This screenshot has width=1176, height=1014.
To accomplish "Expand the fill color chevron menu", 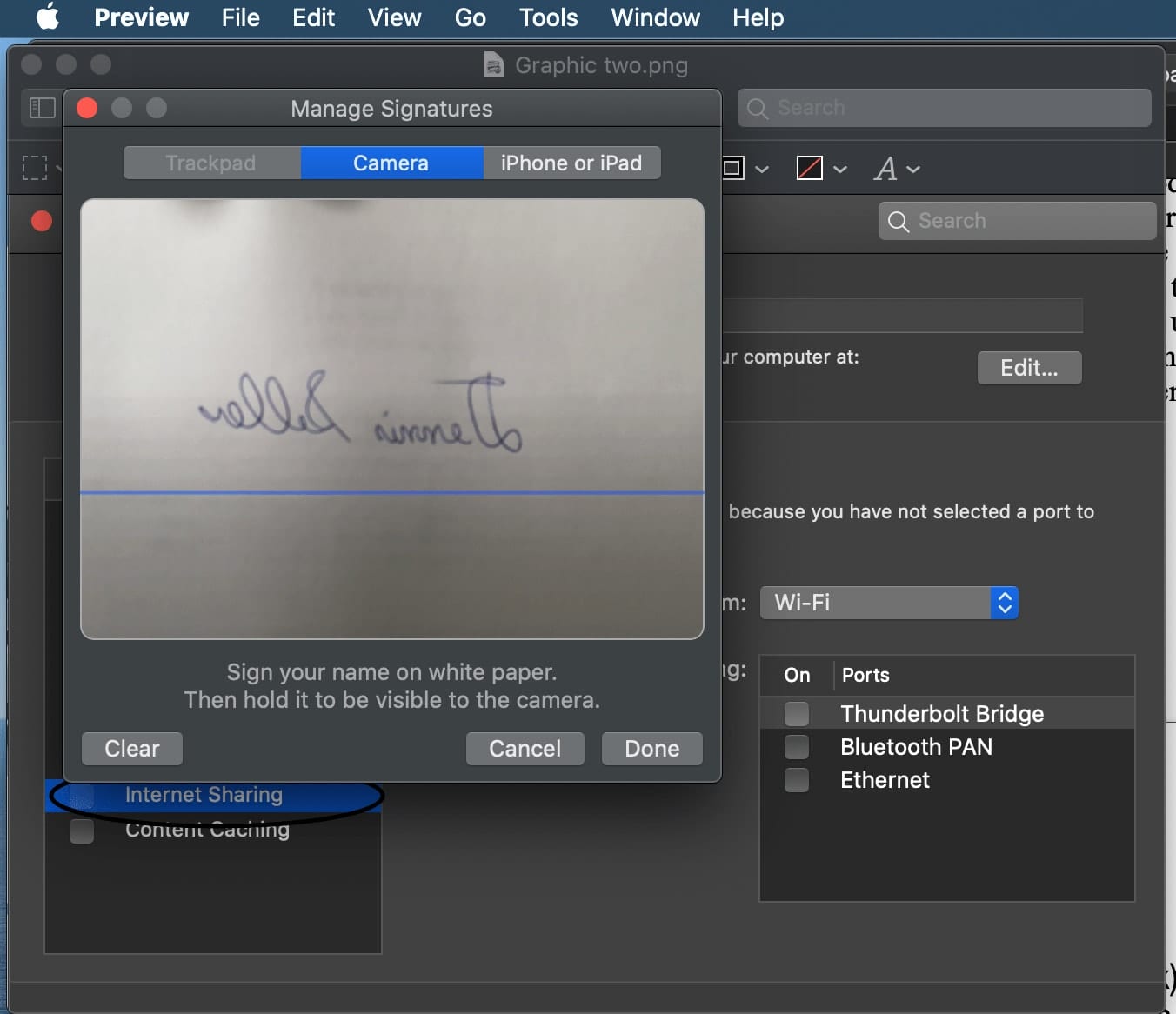I will (x=840, y=169).
